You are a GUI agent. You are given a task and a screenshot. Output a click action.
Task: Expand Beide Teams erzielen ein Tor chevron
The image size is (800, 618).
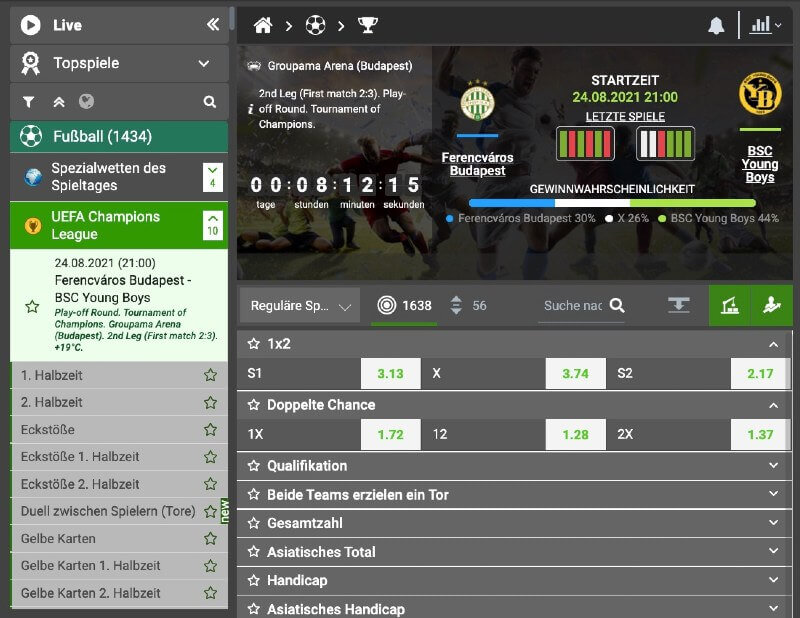pyautogui.click(x=773, y=494)
